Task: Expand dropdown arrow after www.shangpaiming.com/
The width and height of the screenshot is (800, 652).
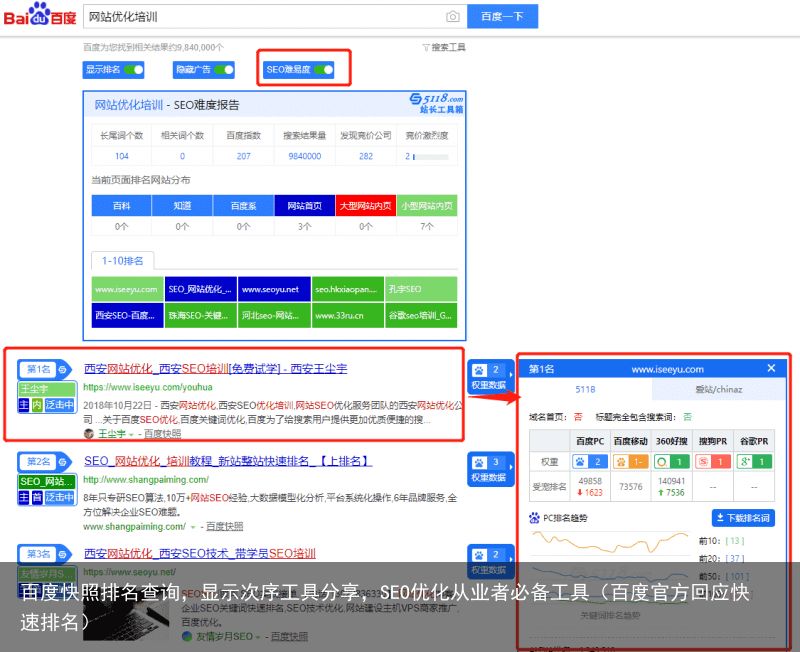Action: tap(193, 527)
